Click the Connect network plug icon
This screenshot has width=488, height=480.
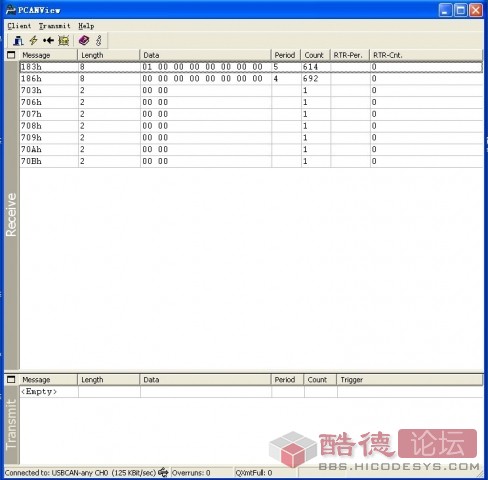18,41
